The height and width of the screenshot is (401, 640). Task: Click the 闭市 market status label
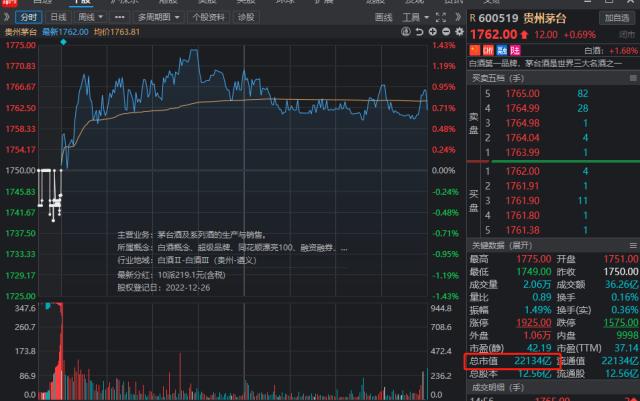coord(627,35)
